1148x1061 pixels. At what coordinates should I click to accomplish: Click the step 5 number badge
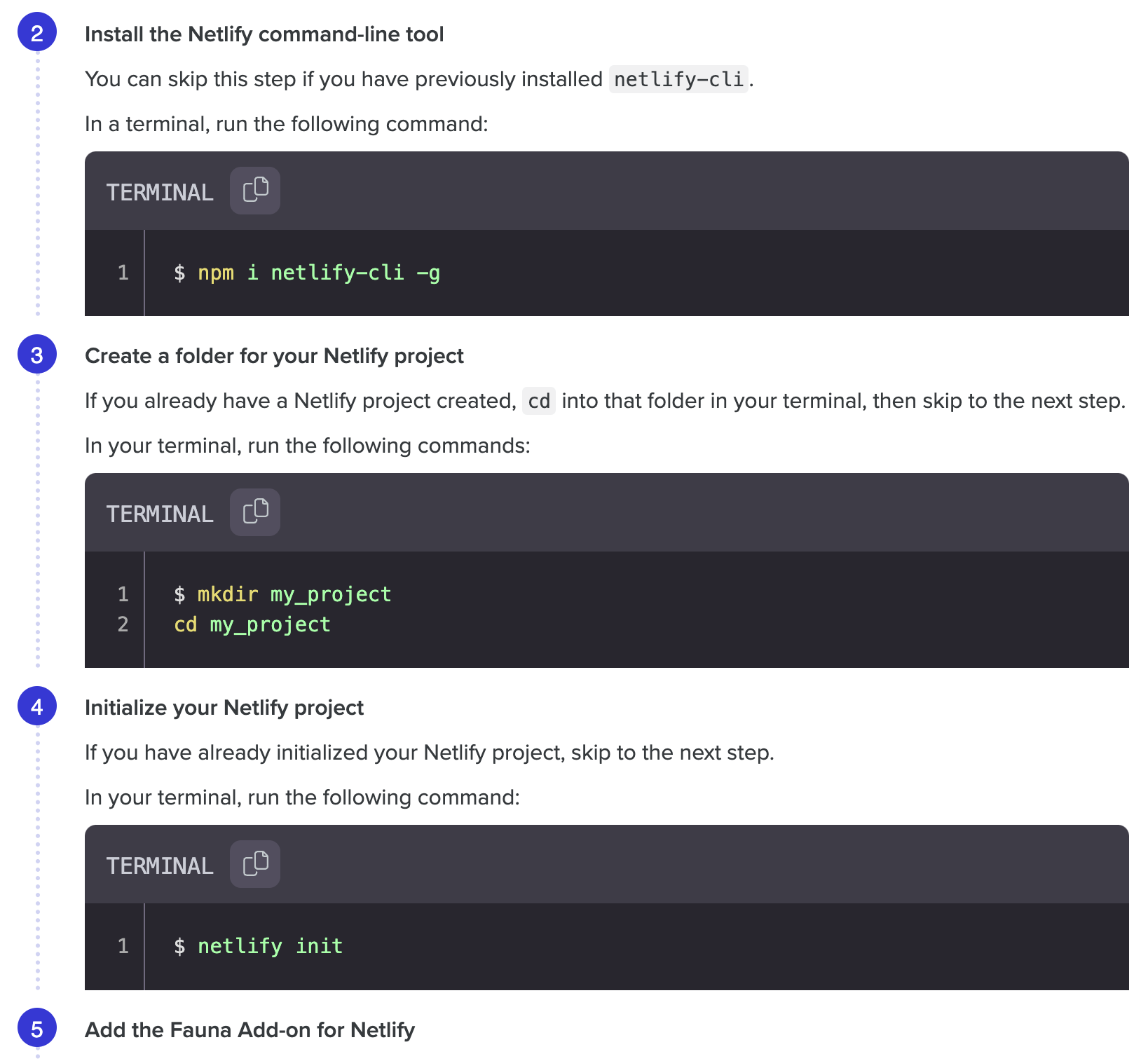point(37,1029)
